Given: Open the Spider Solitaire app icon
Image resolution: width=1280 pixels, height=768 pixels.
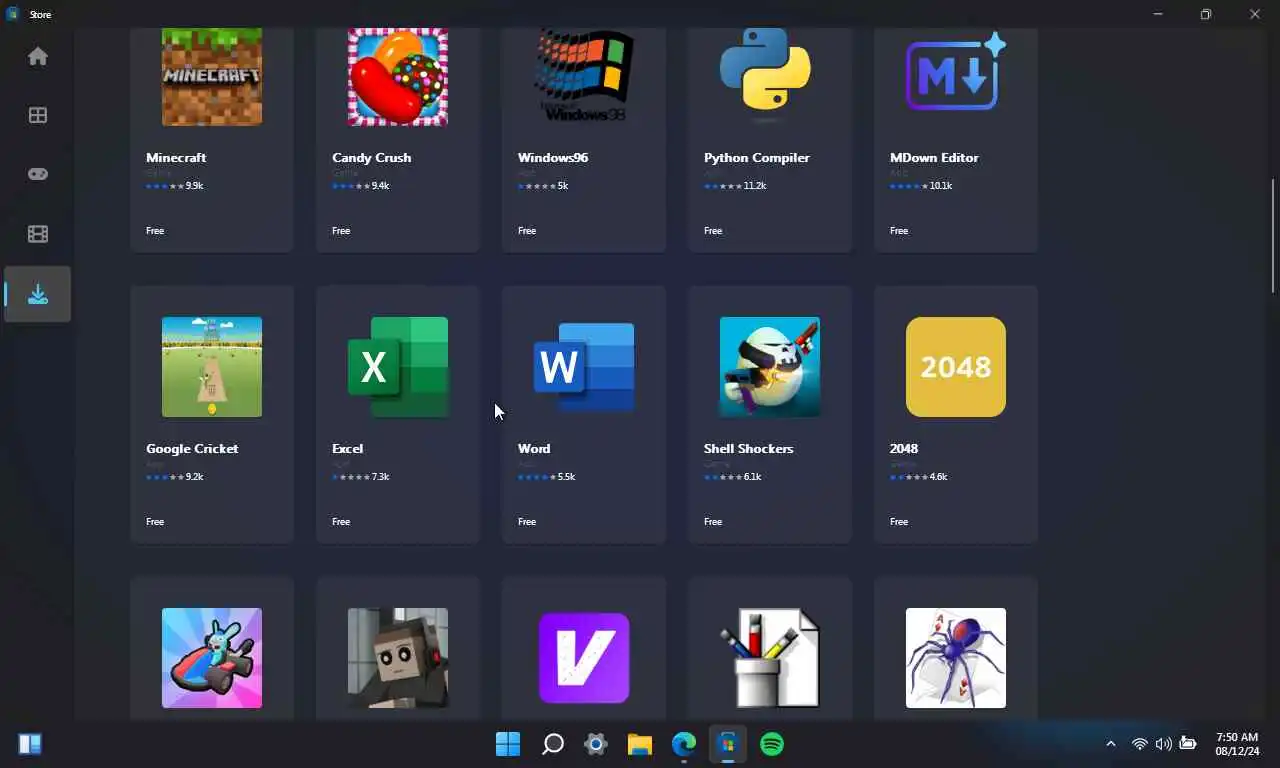Looking at the screenshot, I should pos(956,658).
